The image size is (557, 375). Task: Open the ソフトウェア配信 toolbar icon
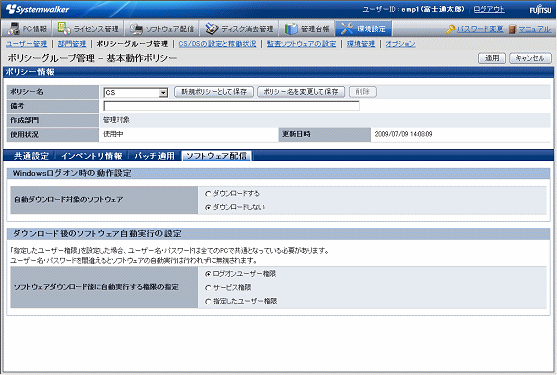pos(136,28)
